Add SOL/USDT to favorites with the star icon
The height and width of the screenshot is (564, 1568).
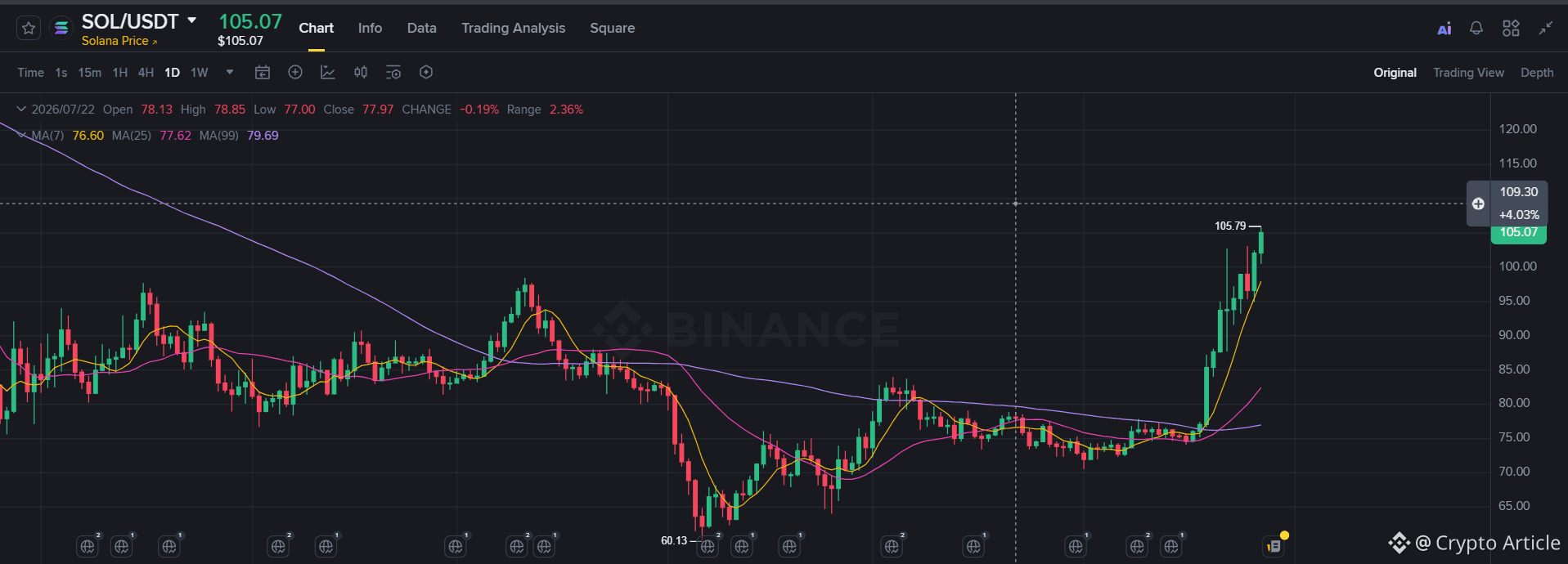[x=29, y=29]
